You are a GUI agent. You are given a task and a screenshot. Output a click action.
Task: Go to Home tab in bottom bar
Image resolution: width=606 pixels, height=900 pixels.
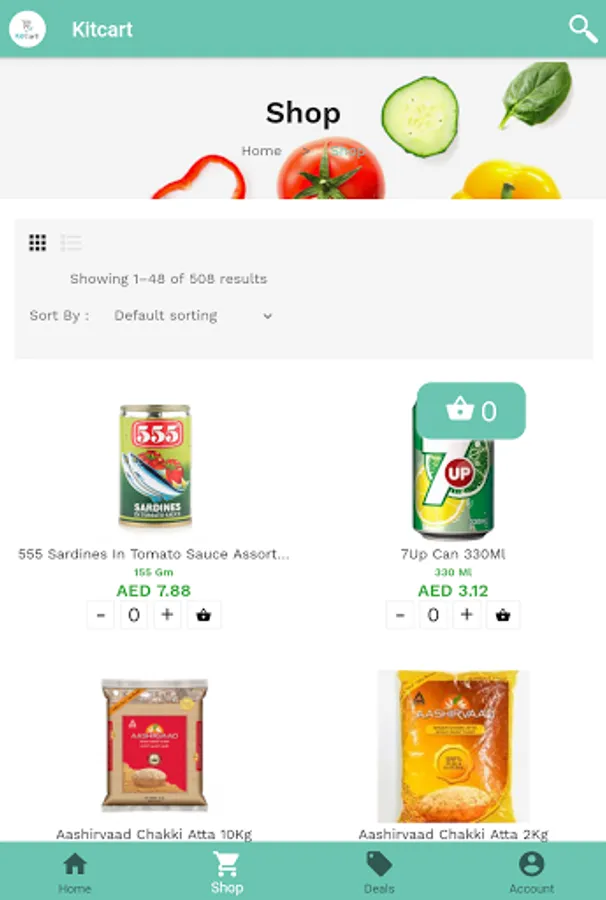tap(75, 872)
